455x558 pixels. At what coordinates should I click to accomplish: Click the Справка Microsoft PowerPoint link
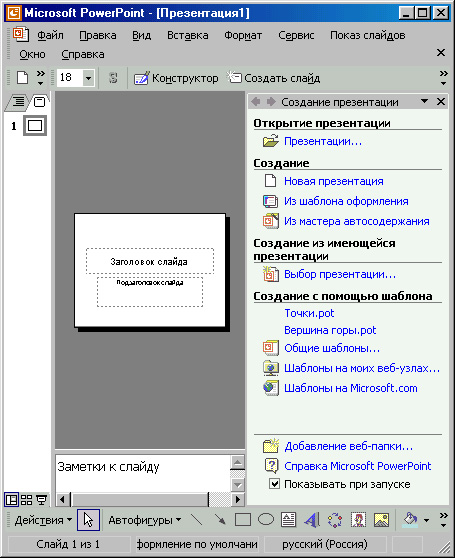pyautogui.click(x=358, y=466)
